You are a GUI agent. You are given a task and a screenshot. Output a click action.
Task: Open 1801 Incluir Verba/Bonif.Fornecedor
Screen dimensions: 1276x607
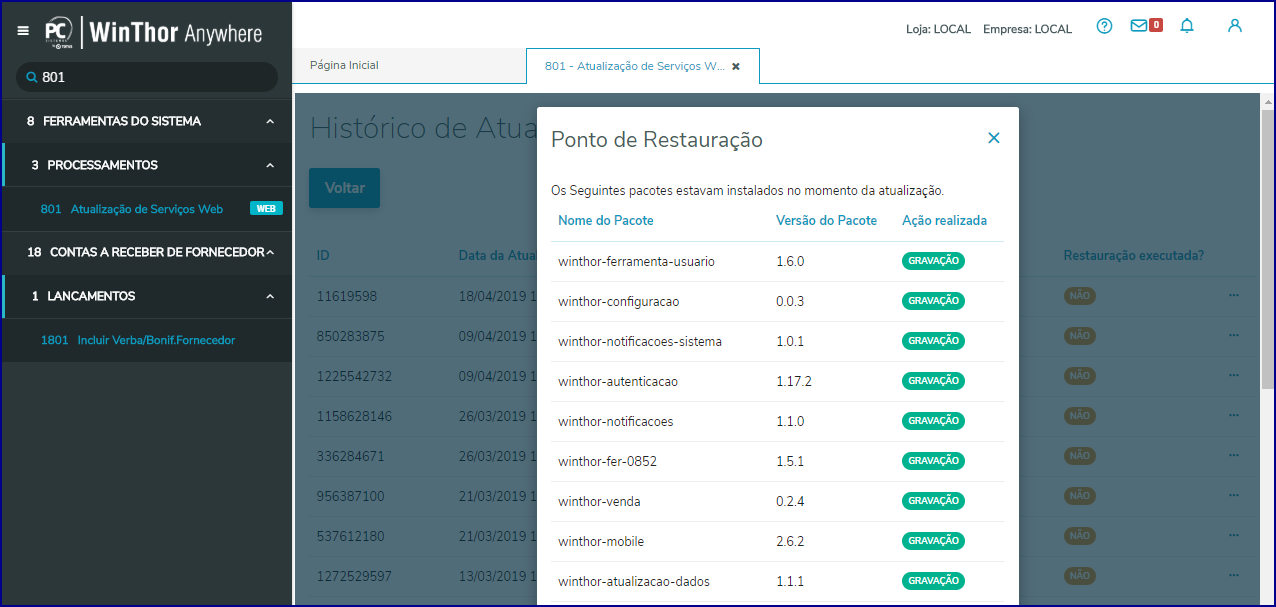click(x=138, y=340)
